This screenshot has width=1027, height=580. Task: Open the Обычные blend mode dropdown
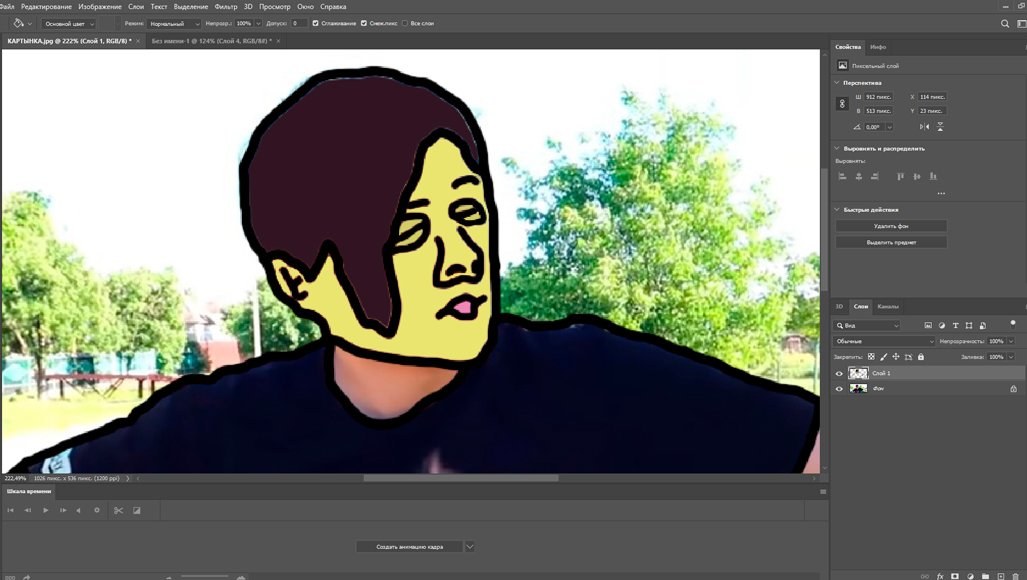(x=885, y=341)
